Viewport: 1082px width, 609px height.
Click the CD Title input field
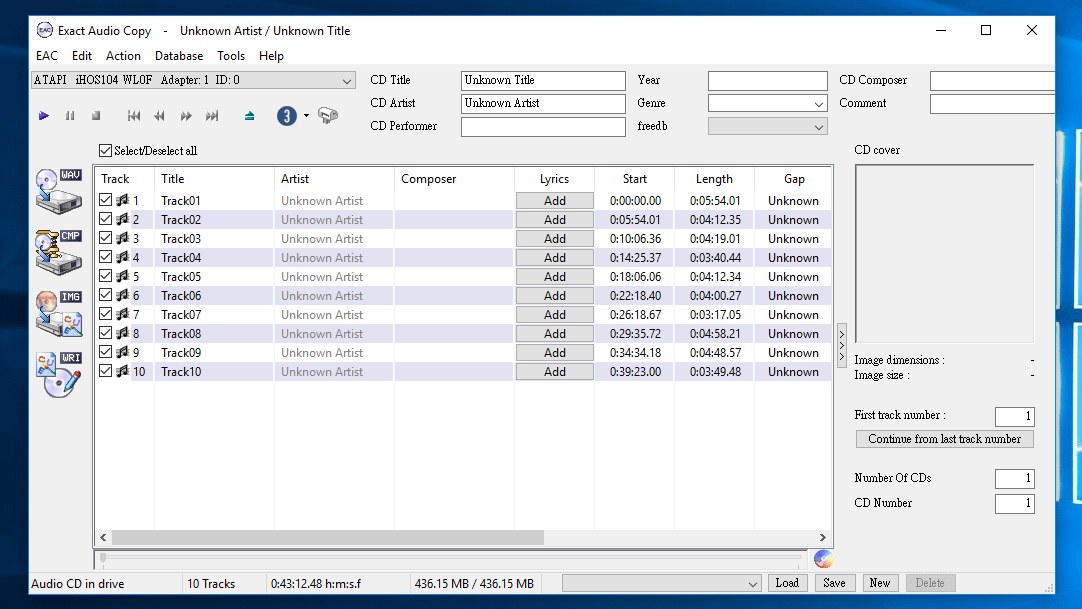coord(543,81)
